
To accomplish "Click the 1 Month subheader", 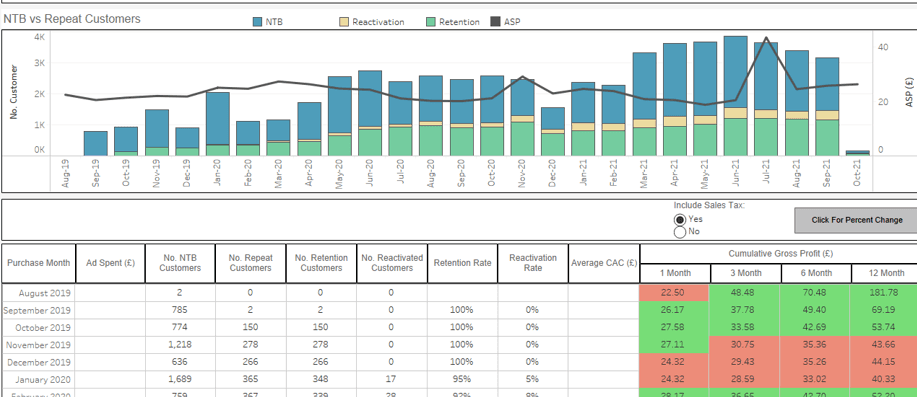I will point(675,273).
